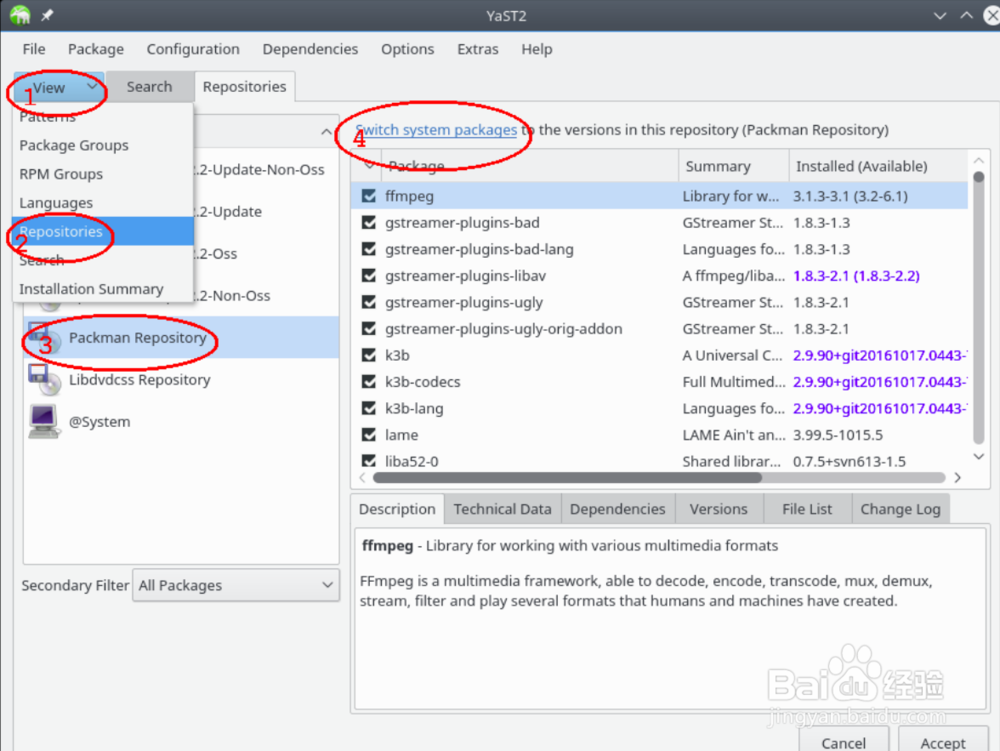1000x751 pixels.
Task: Click the package list scroll-up arrow
Action: [x=979, y=160]
